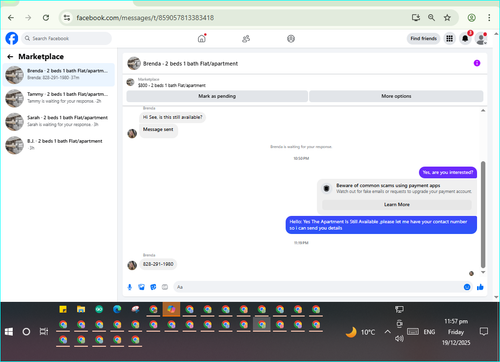
Task: Open the Tammy 2 beds conversation
Action: pos(59,98)
